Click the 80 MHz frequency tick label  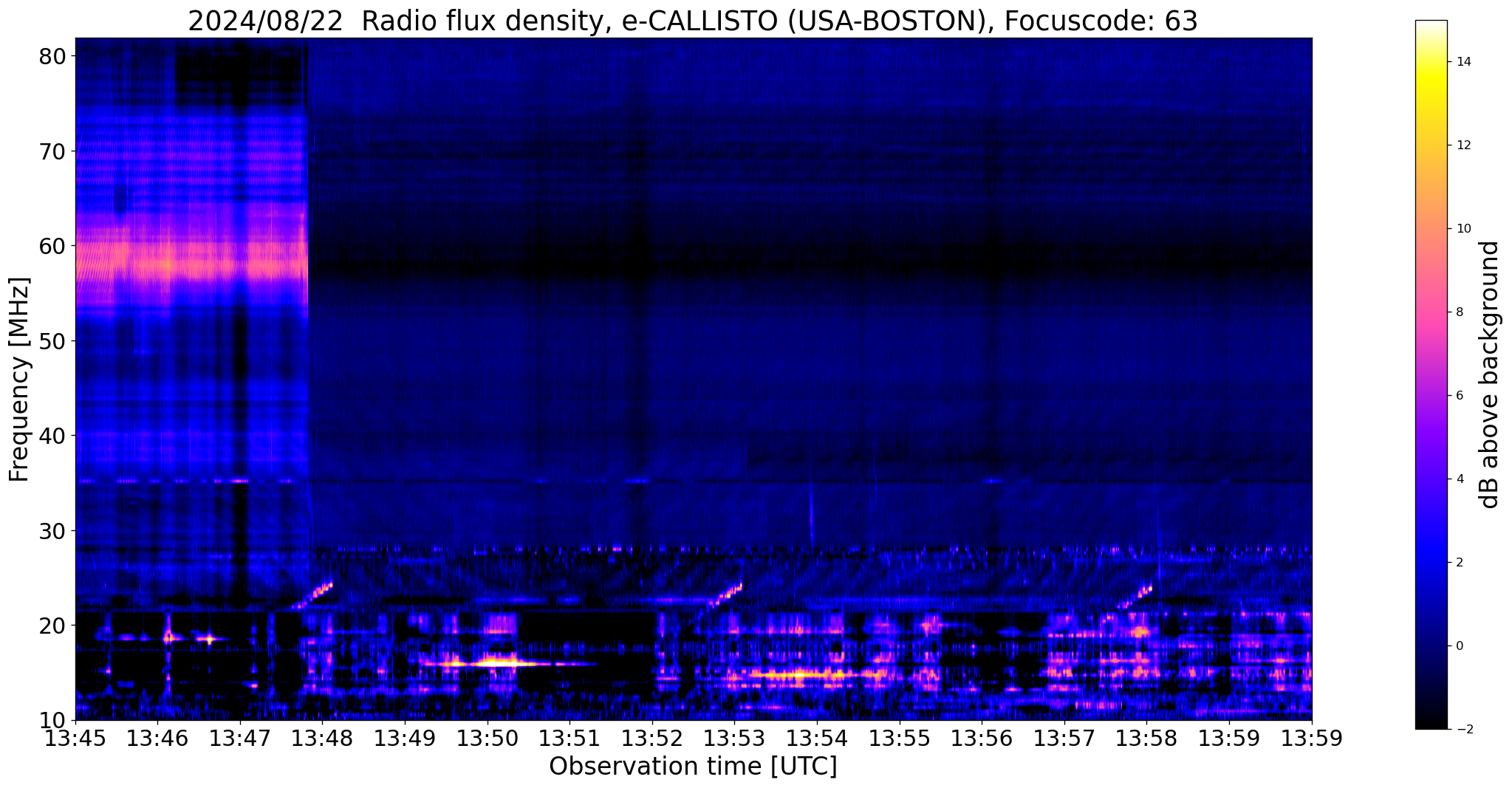pos(54,56)
